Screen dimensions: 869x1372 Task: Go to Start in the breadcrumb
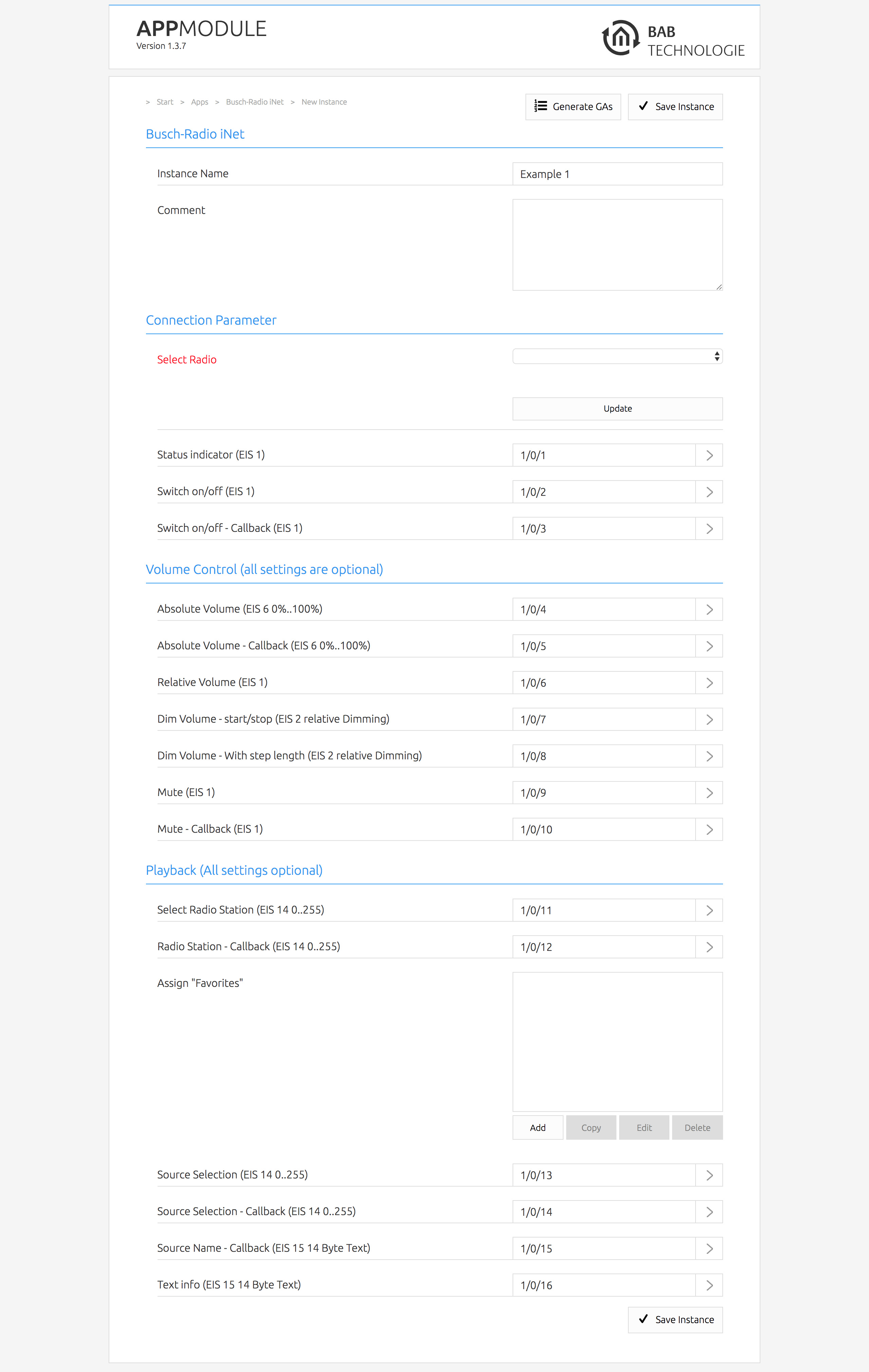tap(165, 102)
